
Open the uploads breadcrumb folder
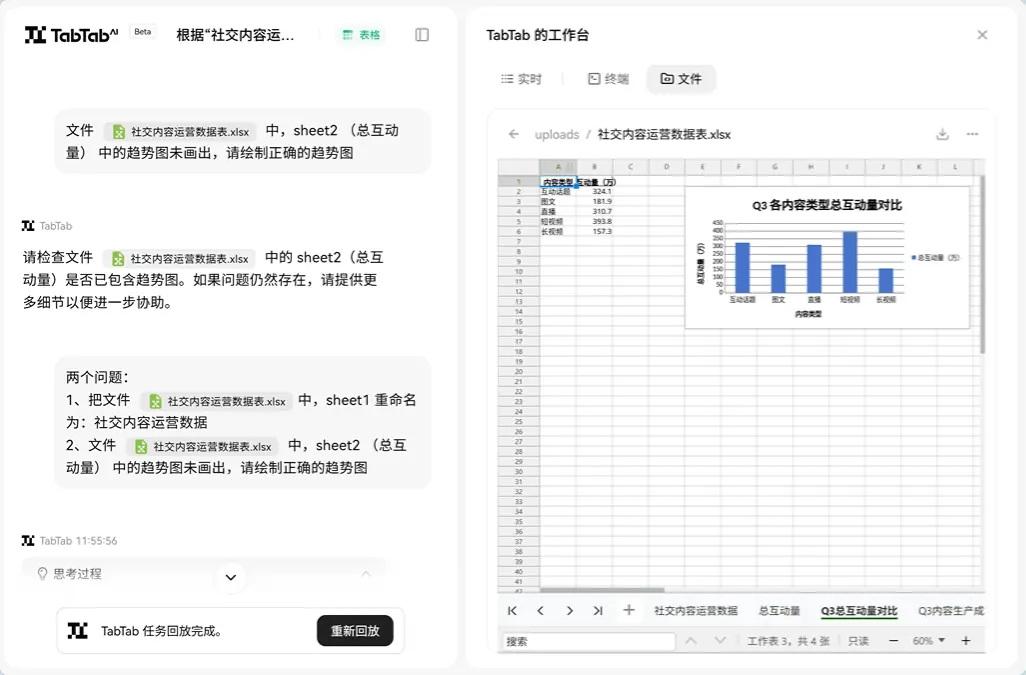557,135
